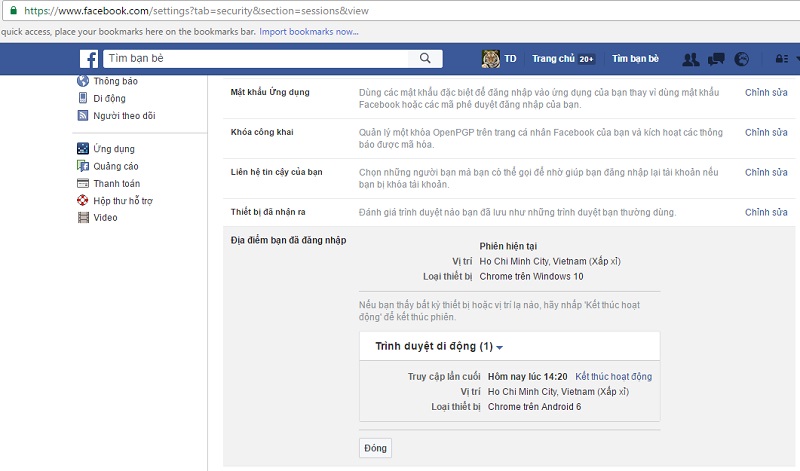This screenshot has width=800, height=471.
Task: Open Ứng dụng settings section
Action: [114, 149]
